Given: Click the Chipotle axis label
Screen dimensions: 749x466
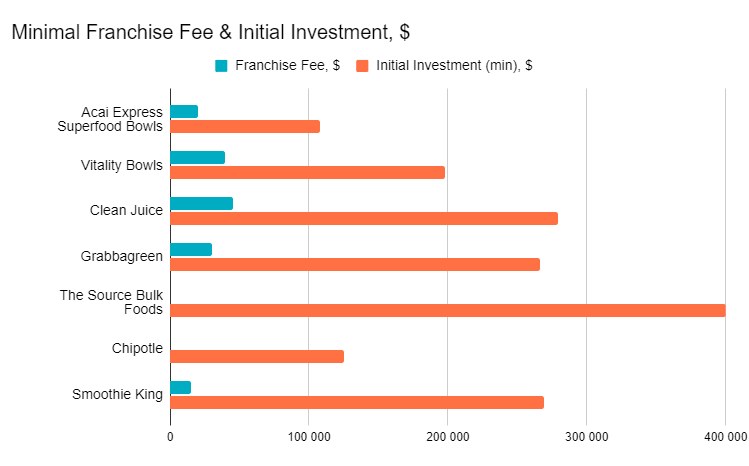Looking at the screenshot, I should pos(138,349).
